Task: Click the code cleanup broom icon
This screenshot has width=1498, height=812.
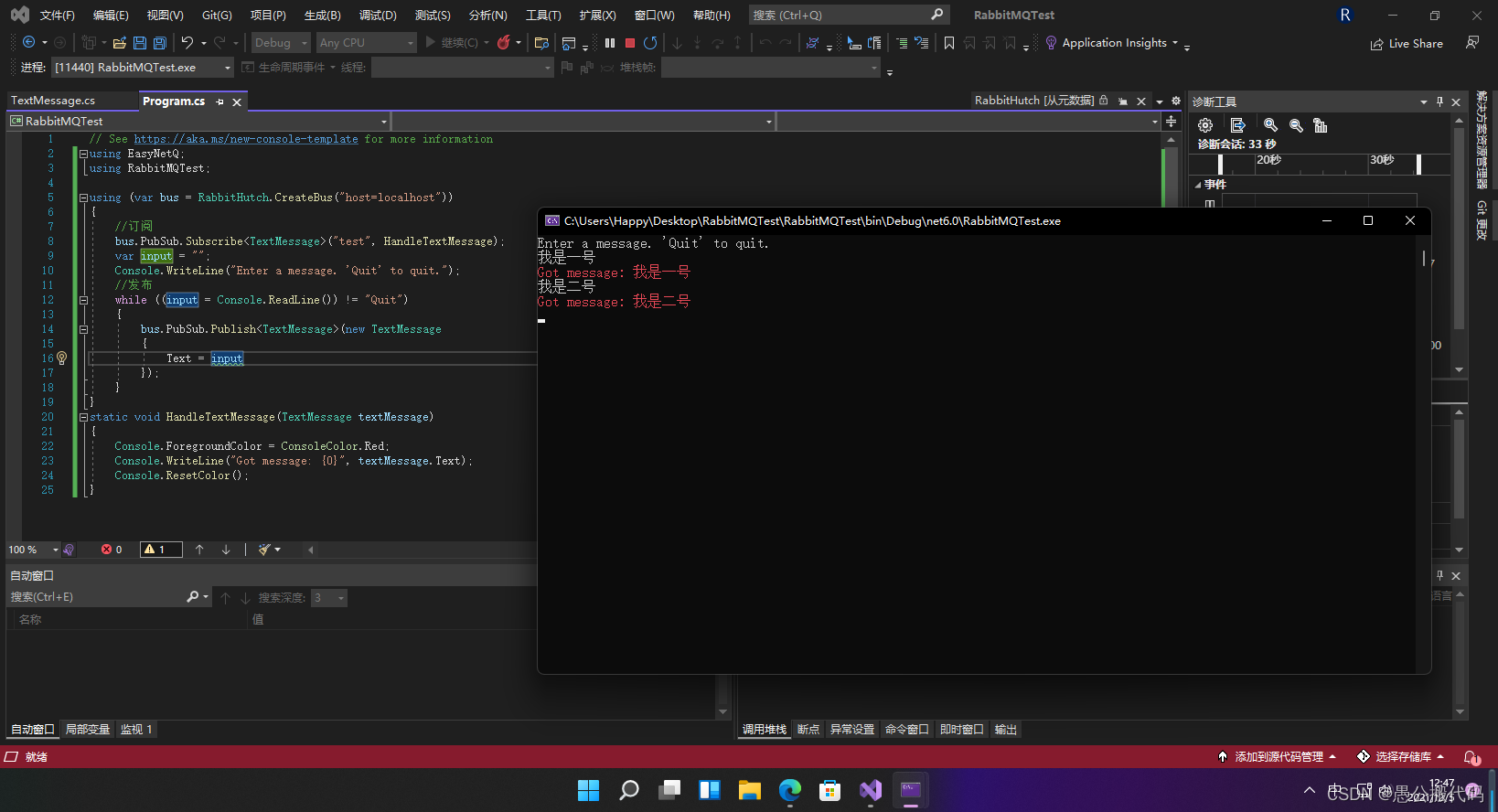Action: coord(264,550)
